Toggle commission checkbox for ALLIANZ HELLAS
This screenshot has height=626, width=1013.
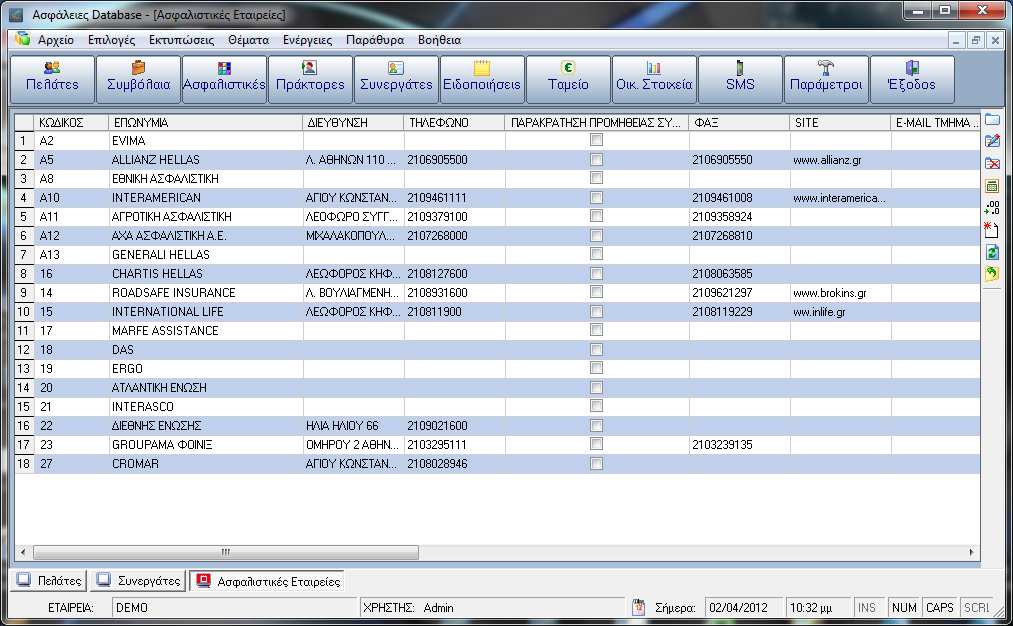pos(596,160)
